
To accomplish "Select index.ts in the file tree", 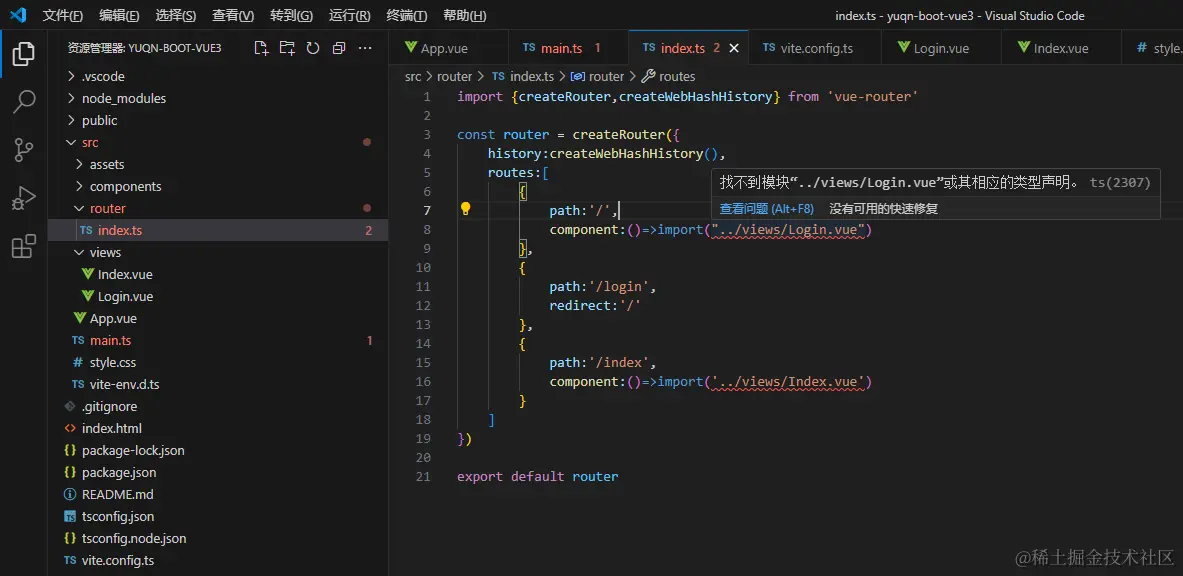I will pos(218,230).
